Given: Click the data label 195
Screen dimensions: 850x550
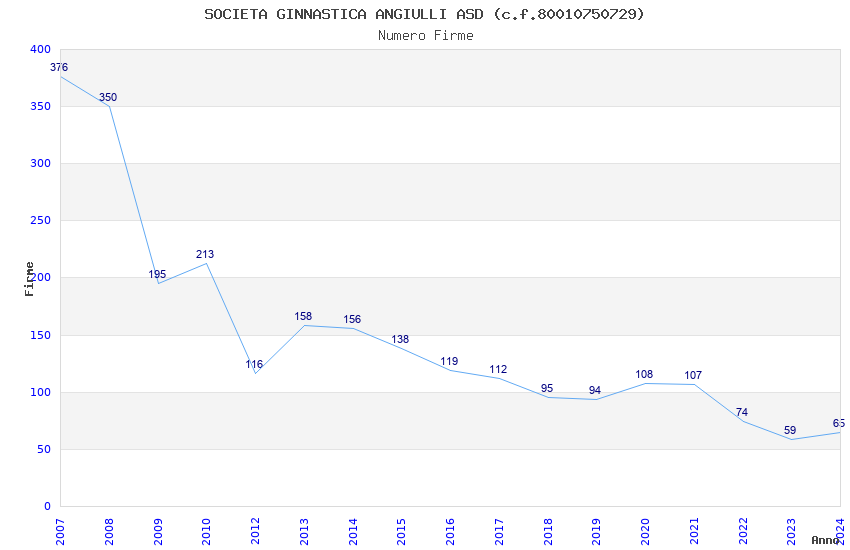Looking at the screenshot, I should click(x=157, y=274).
